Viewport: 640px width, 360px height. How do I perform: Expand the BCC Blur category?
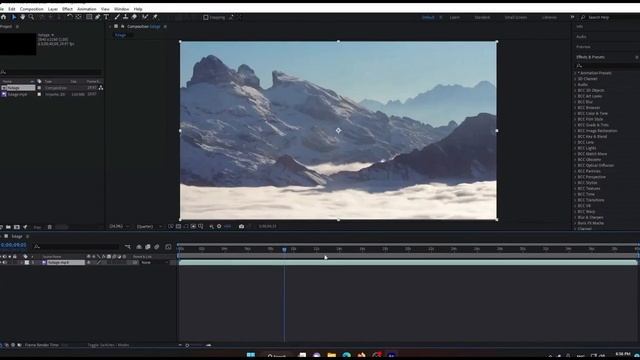[576, 102]
